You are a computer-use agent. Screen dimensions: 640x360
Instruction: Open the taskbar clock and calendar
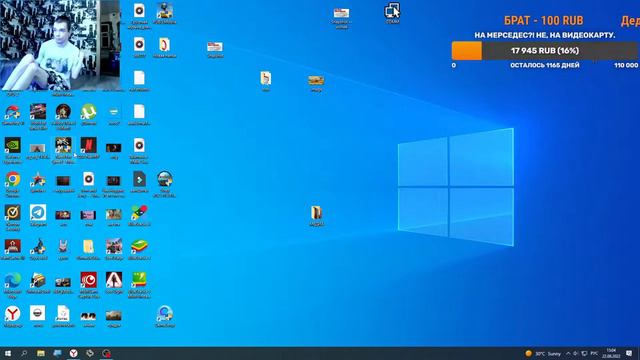coord(611,353)
